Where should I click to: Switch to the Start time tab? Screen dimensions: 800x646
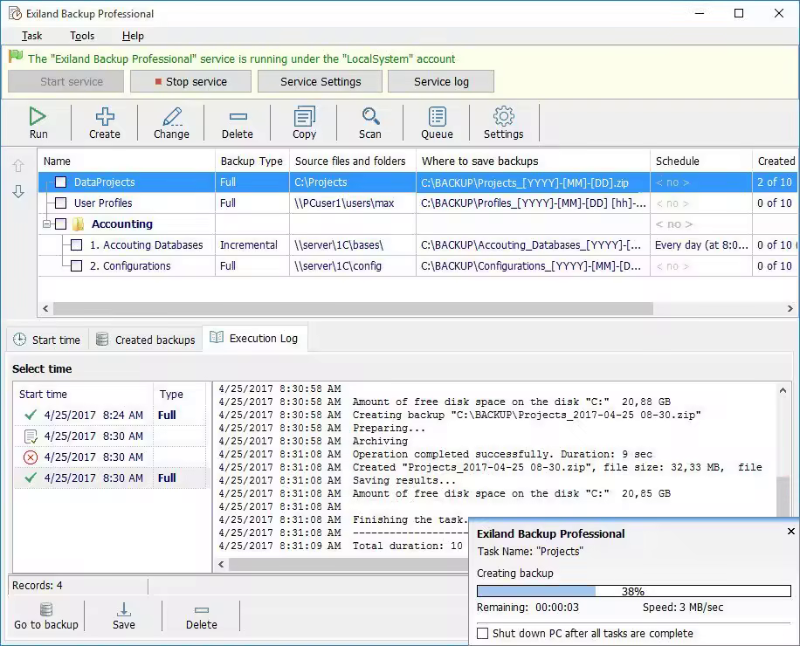point(47,340)
